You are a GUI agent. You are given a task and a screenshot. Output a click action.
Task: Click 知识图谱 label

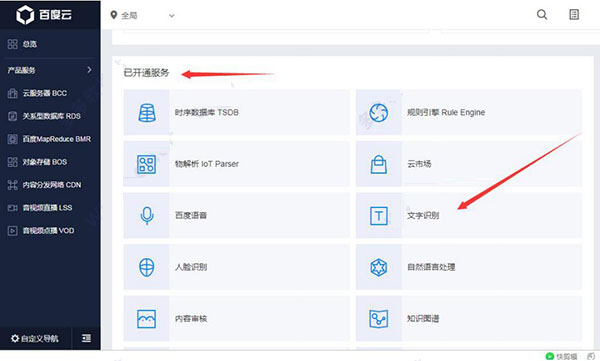423,319
